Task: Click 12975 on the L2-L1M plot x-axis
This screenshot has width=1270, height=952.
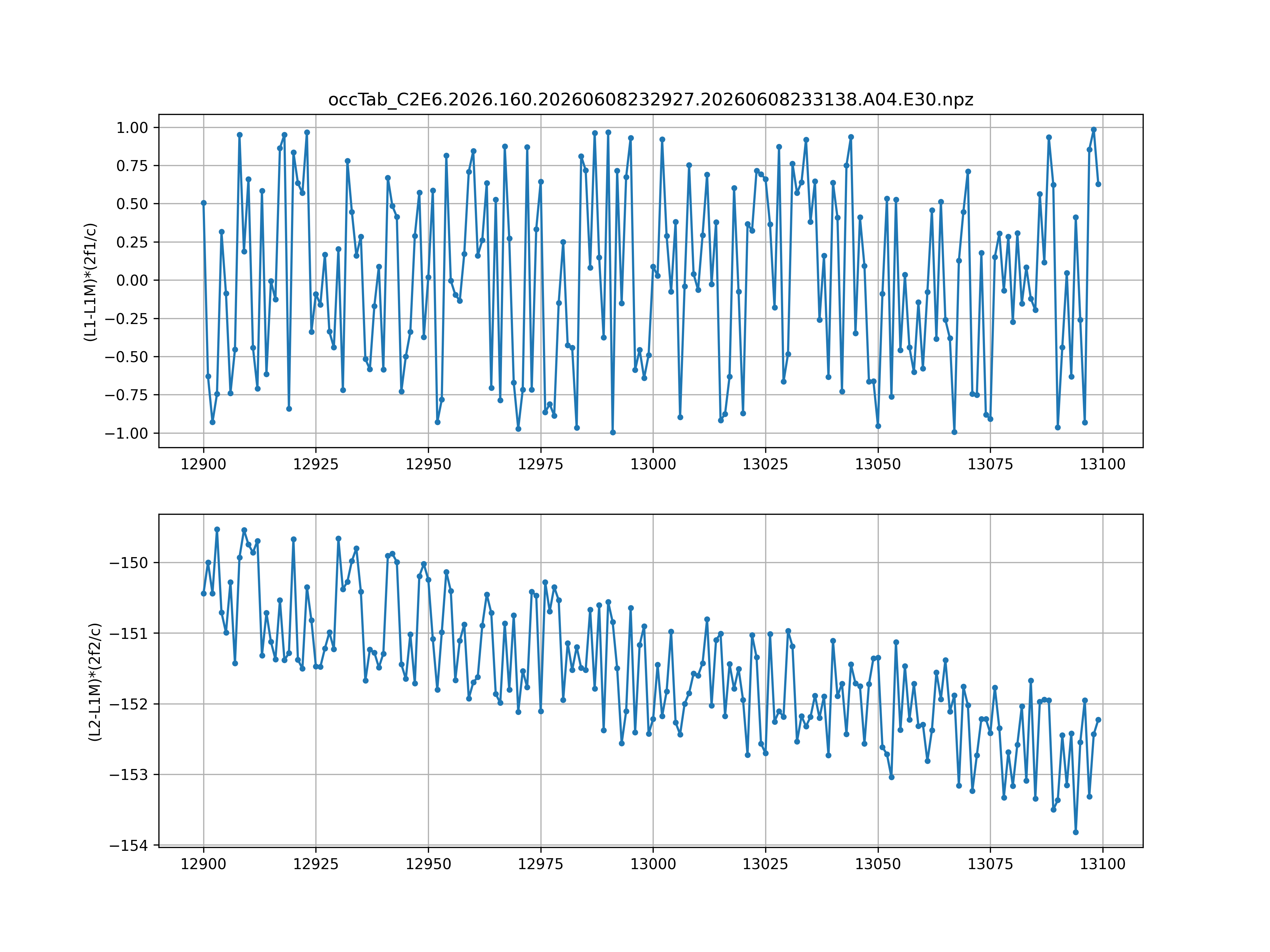Action: click(x=541, y=864)
